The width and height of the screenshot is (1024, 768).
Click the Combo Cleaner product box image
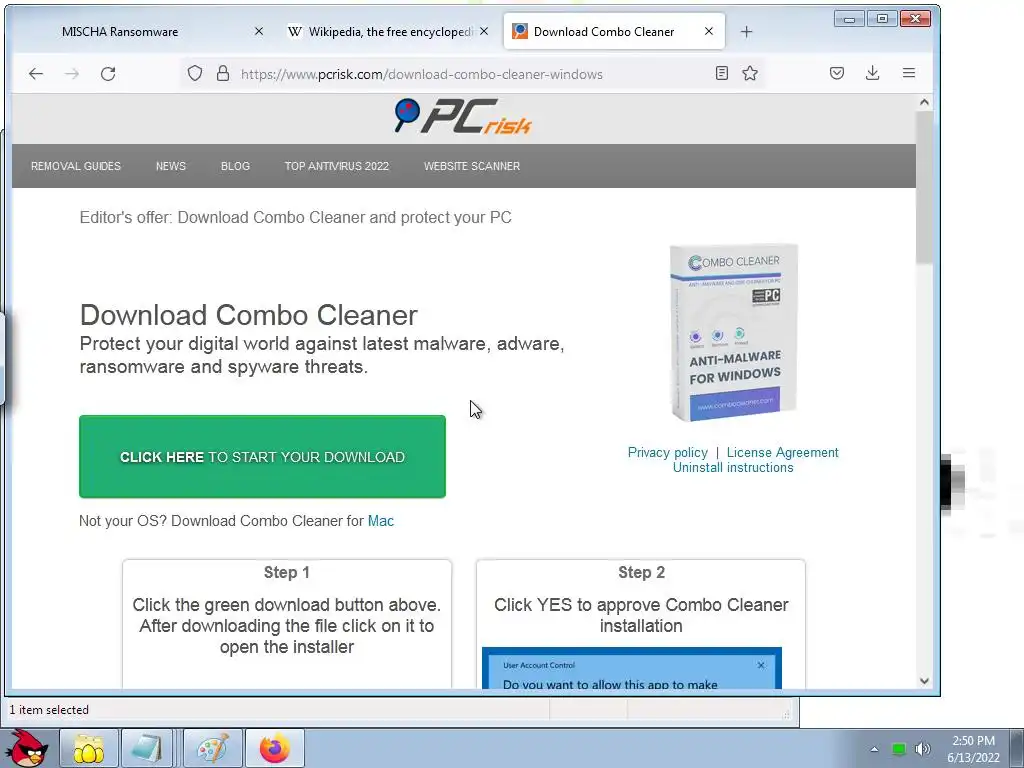click(734, 332)
